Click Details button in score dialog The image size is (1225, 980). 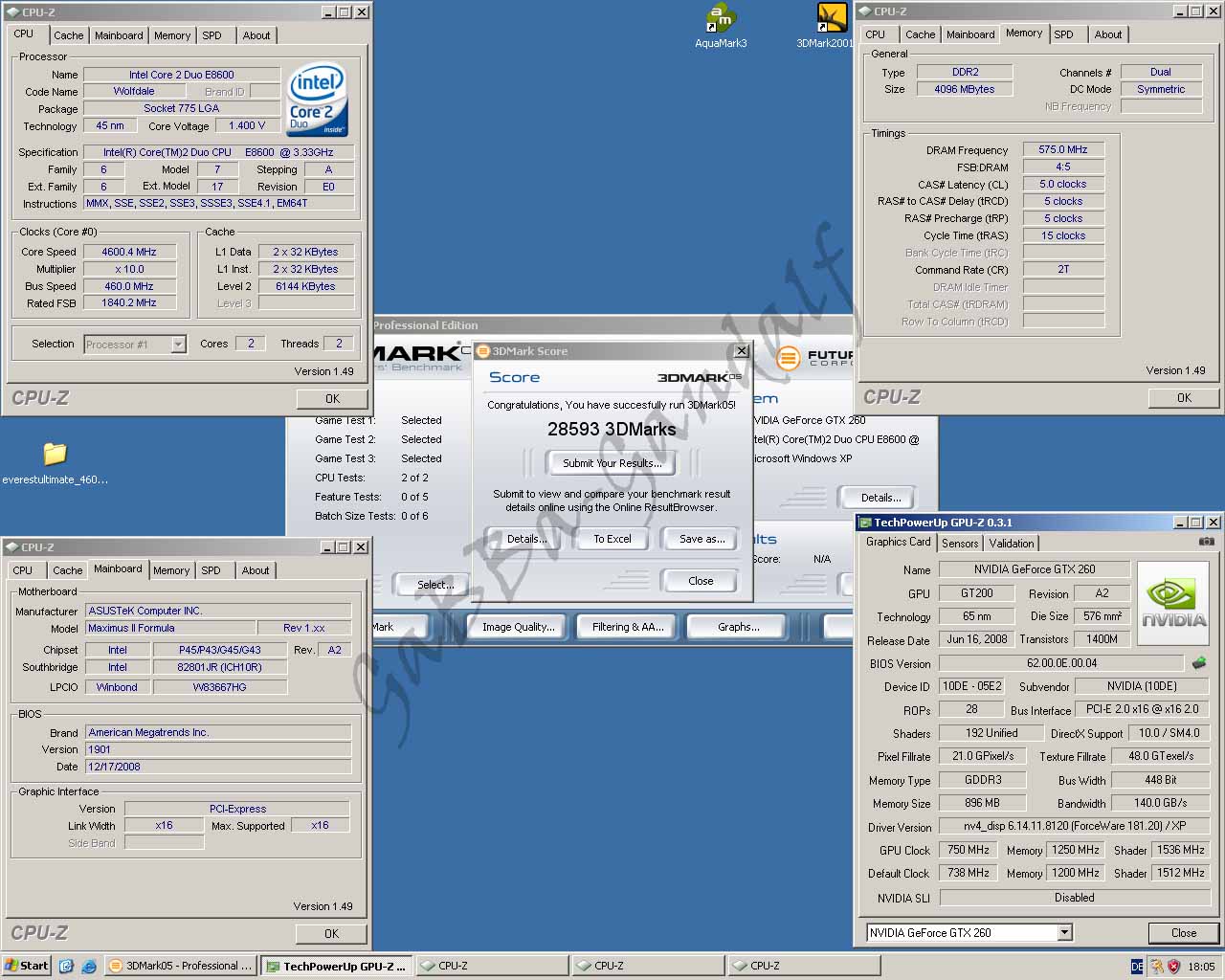point(525,539)
